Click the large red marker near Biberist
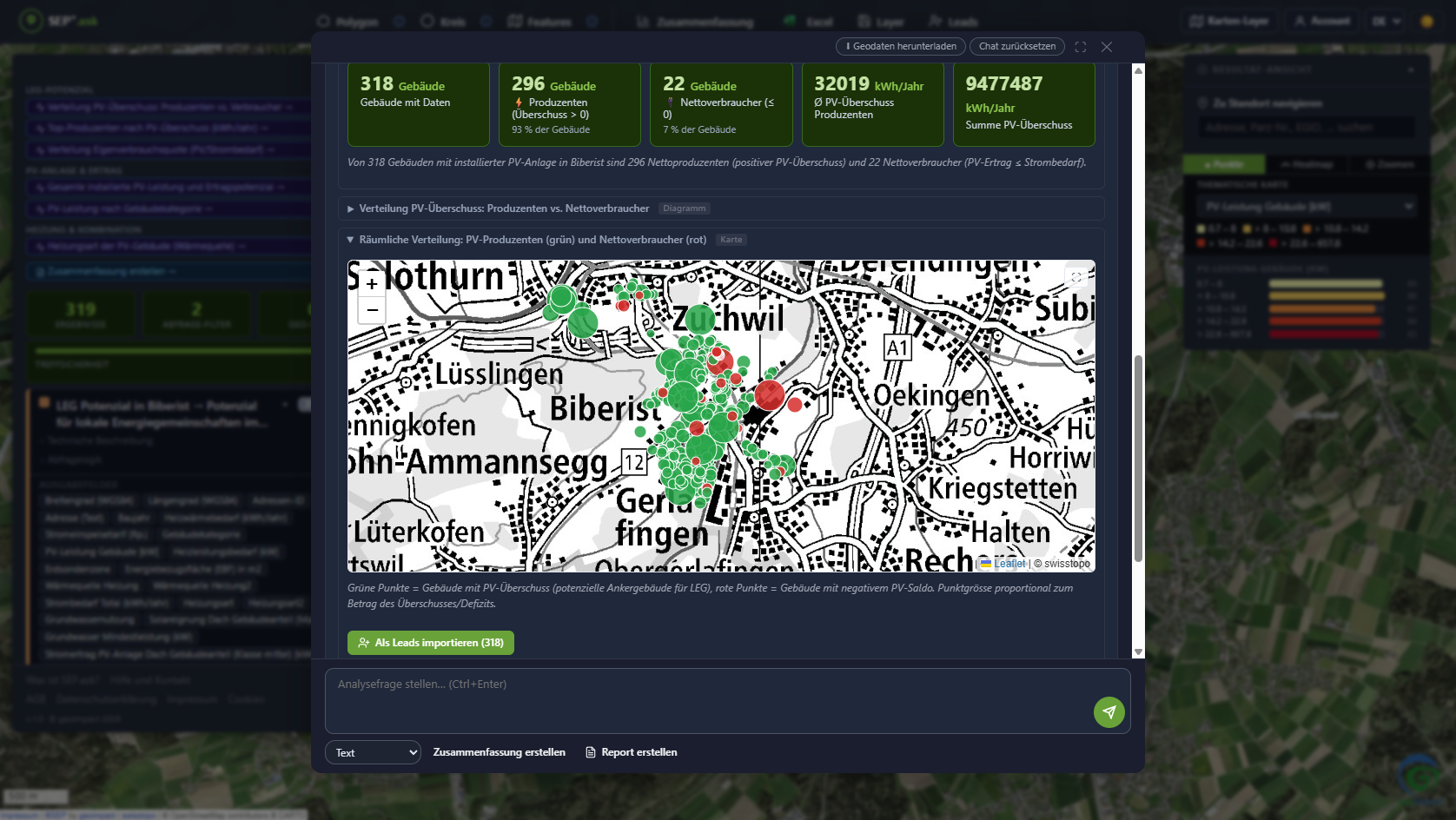This screenshot has height=820, width=1456. pos(769,394)
